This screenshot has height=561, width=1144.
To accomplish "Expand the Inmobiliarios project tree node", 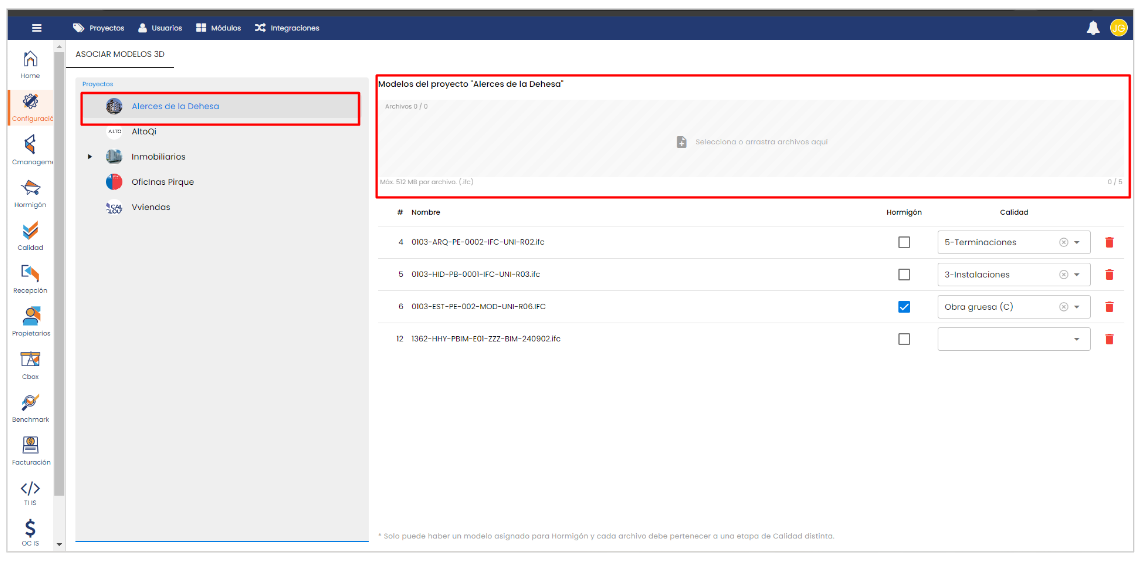I will click(90, 157).
